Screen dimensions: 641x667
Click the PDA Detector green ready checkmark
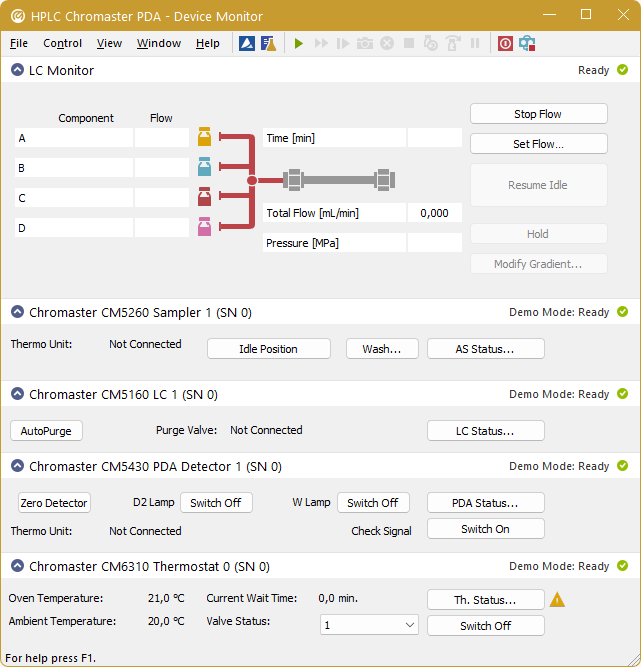coord(622,466)
